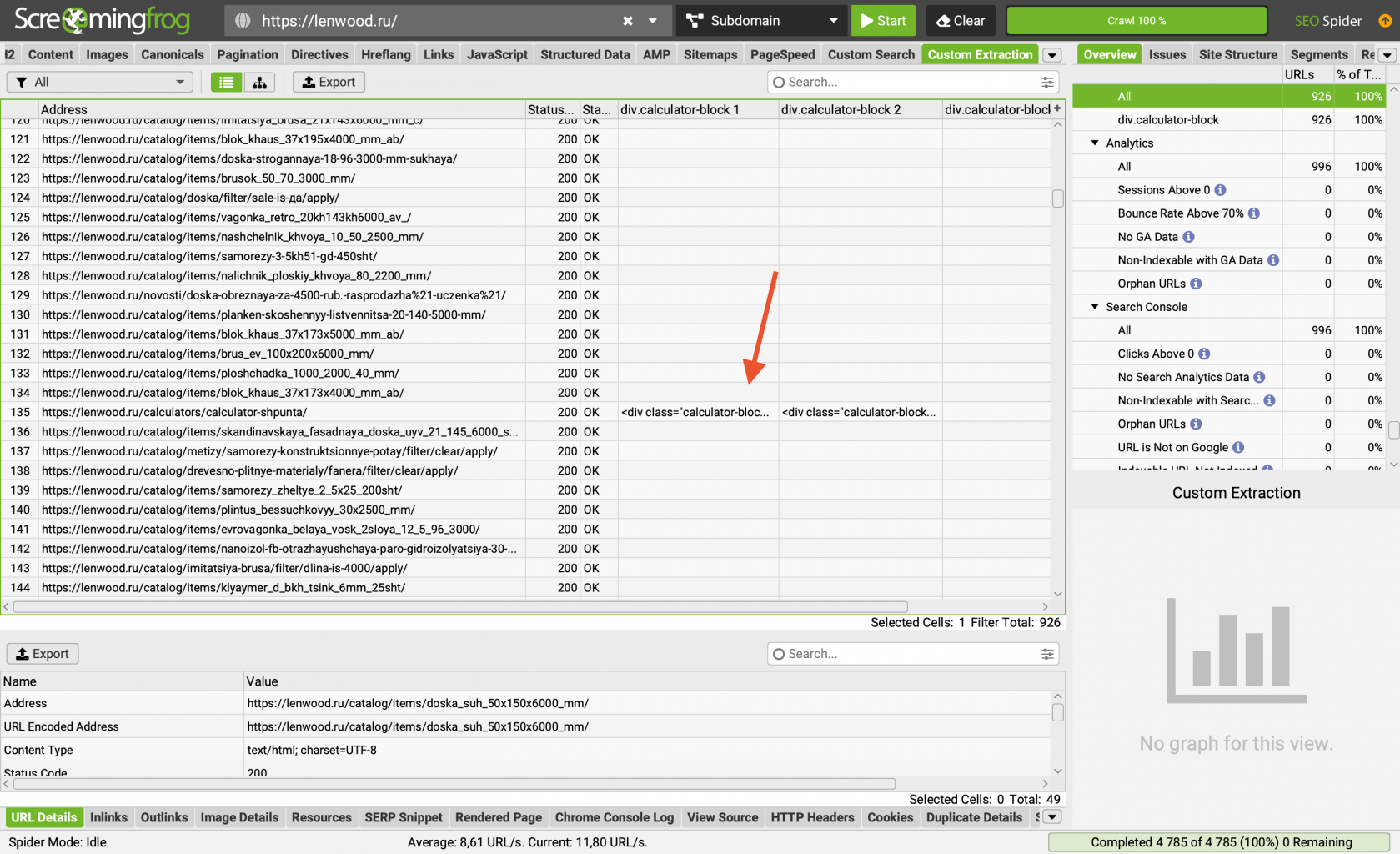The image size is (1400, 854).
Task: Click the info icon next to Sessions Above 0
Action: coord(1220,190)
